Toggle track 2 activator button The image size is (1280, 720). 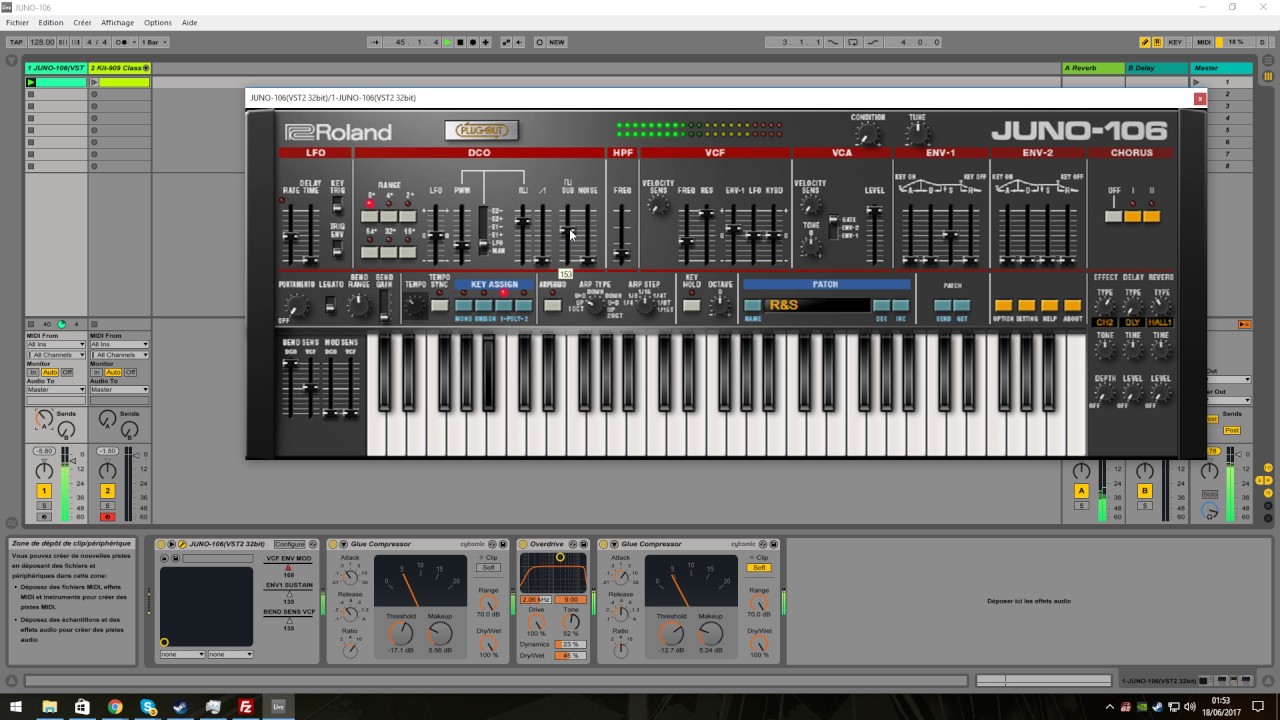(x=107, y=491)
